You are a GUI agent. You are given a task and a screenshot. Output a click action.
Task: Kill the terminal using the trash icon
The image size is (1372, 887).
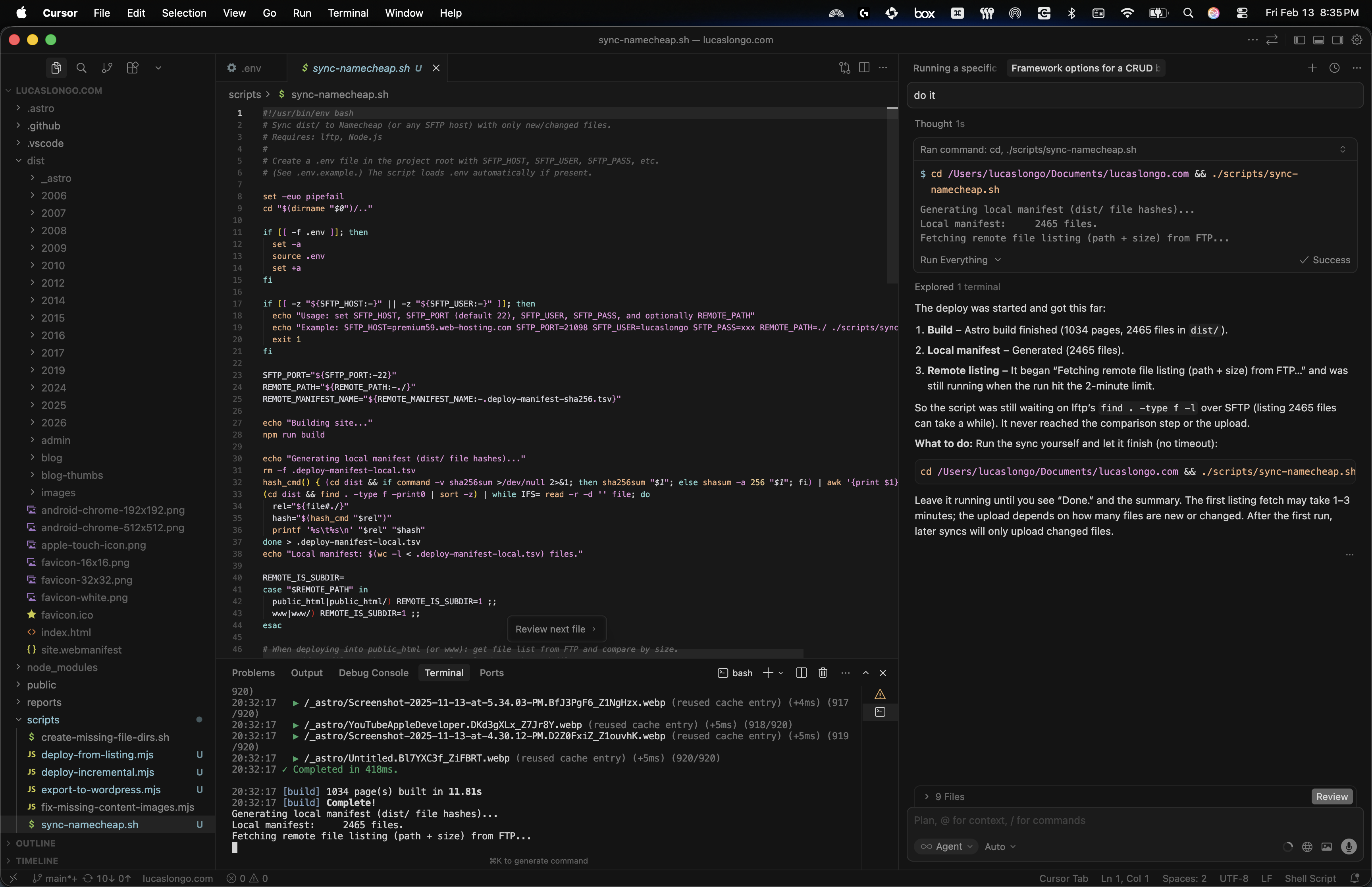[x=822, y=673]
